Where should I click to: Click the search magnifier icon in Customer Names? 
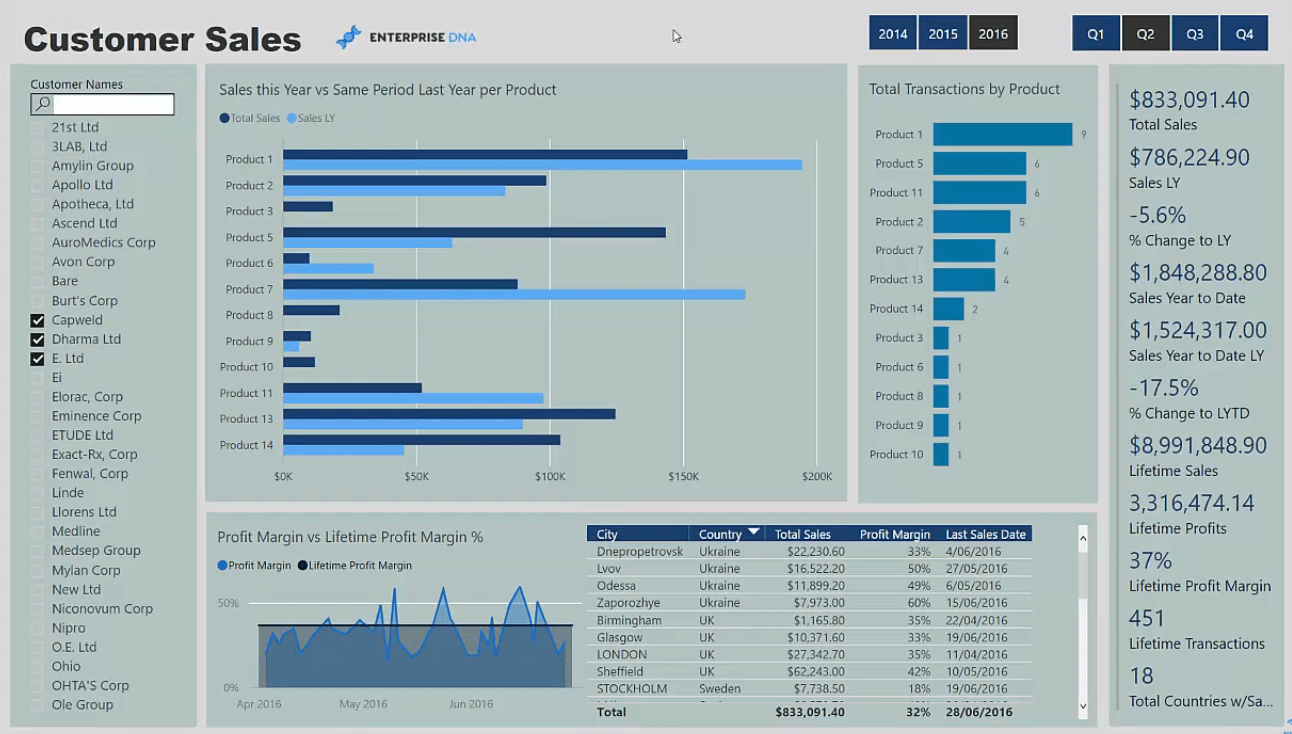41,104
